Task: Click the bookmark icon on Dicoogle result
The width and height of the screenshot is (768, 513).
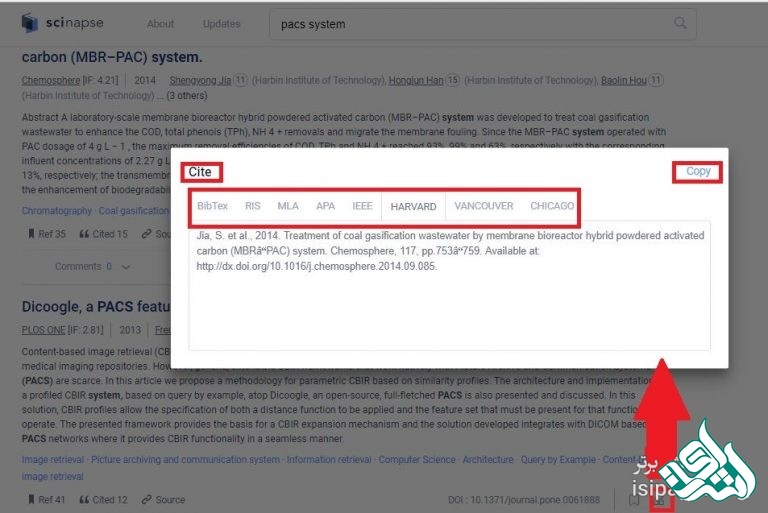Action: pyautogui.click(x=634, y=500)
